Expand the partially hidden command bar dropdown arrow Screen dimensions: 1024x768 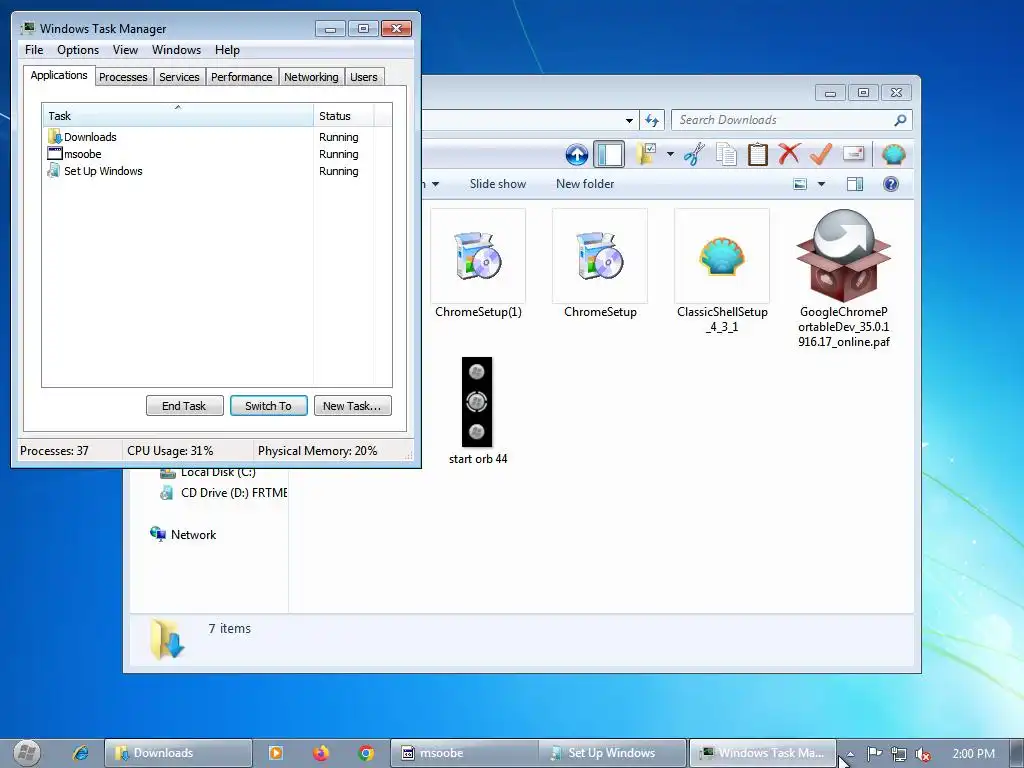(436, 184)
